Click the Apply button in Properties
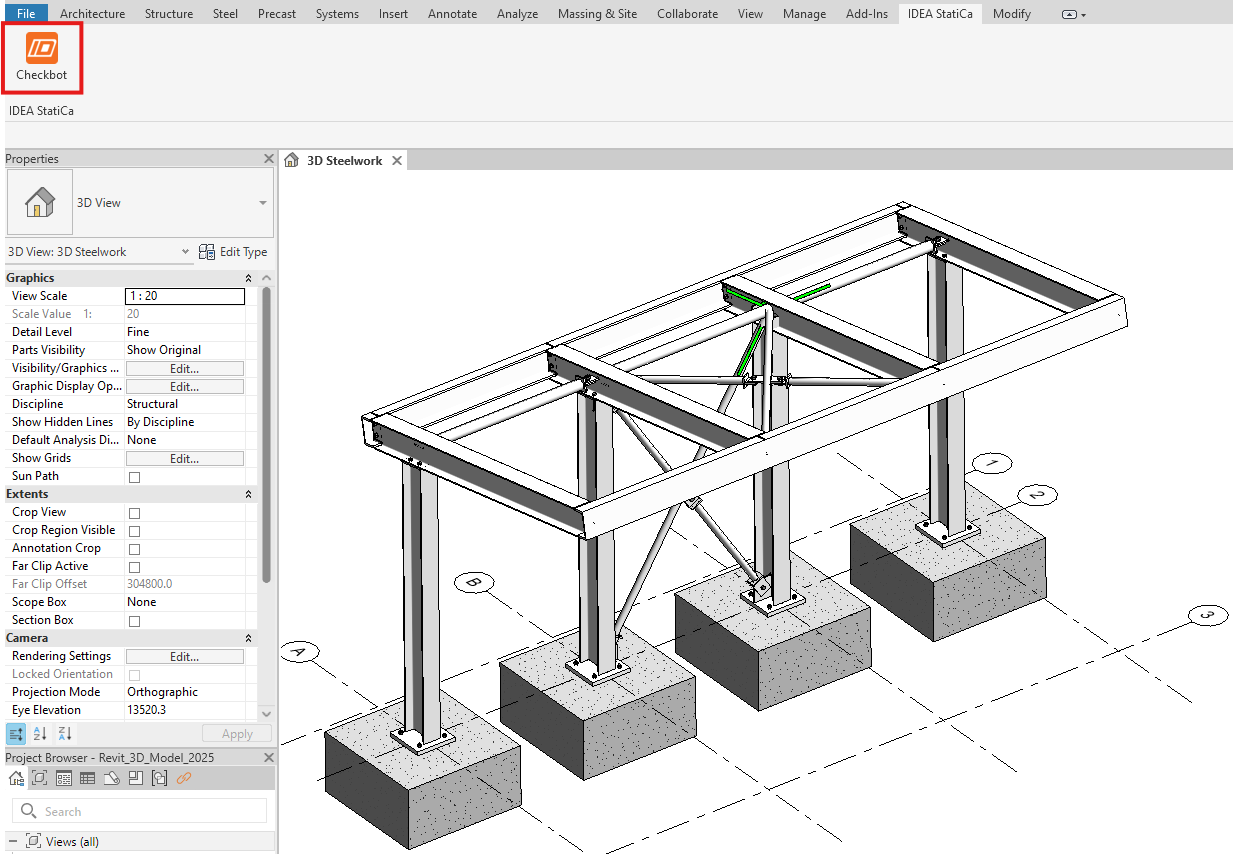The image size is (1233, 854). click(237, 734)
